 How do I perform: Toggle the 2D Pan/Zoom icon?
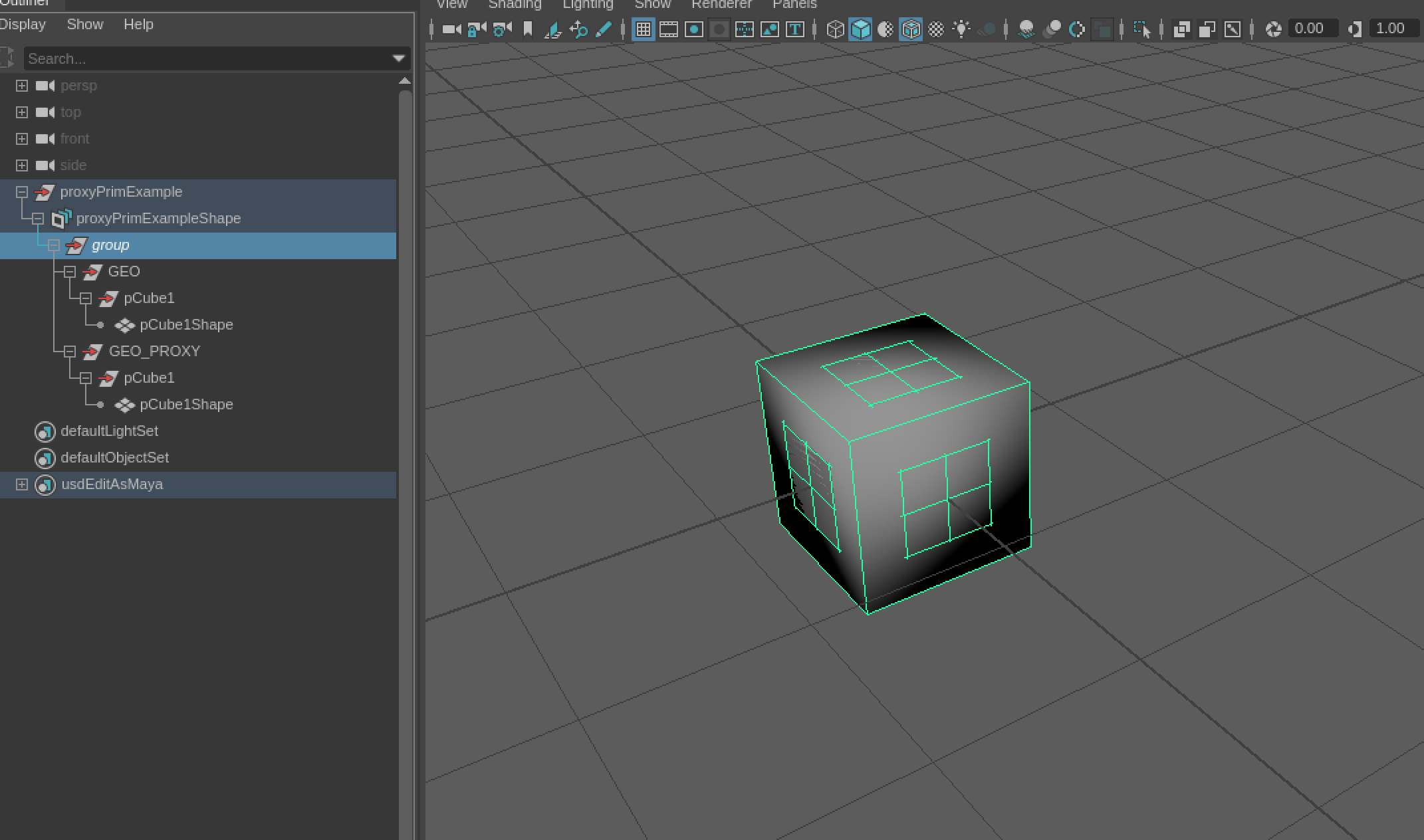[578, 29]
